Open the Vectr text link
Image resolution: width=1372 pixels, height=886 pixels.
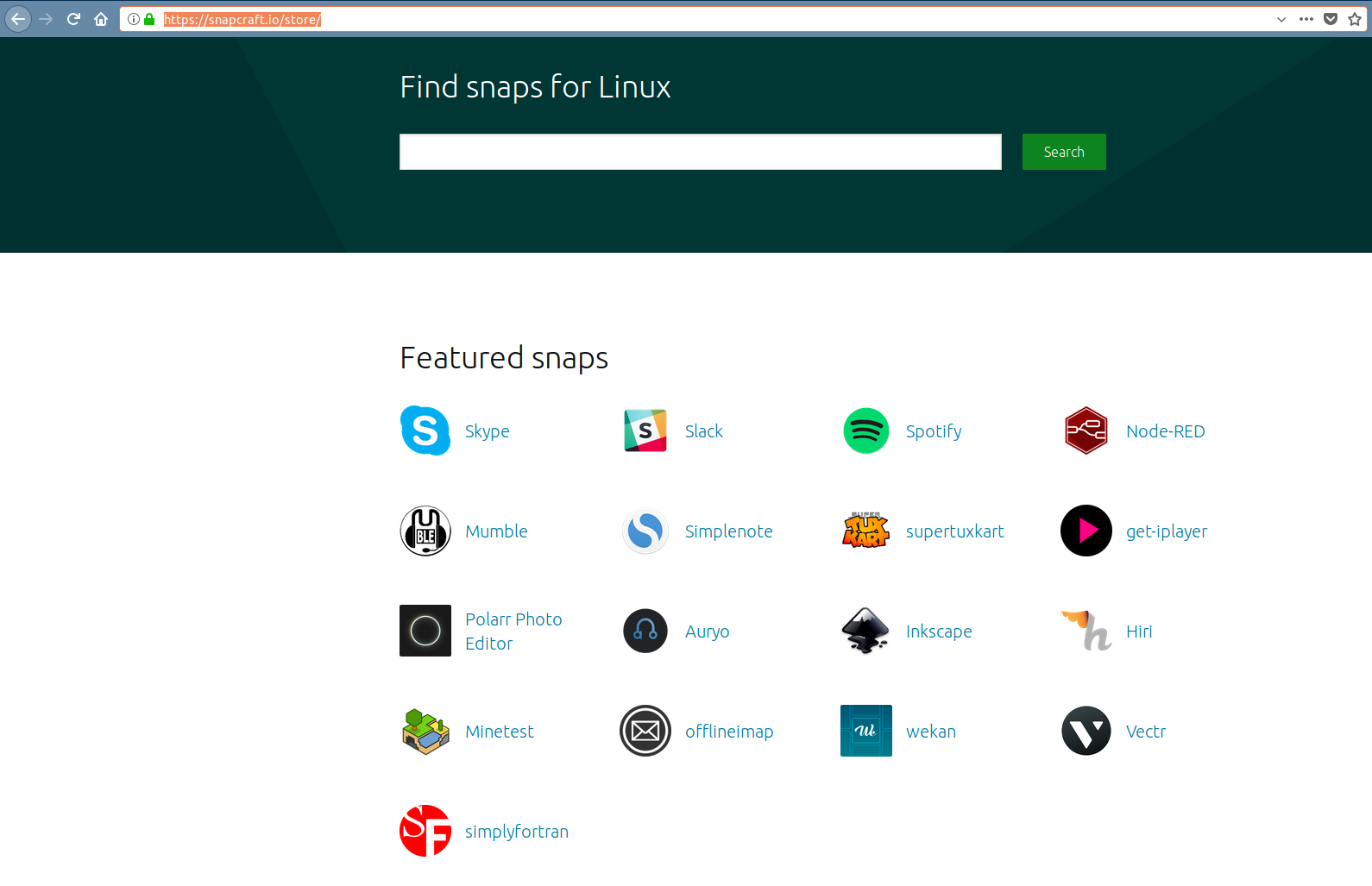1146,732
